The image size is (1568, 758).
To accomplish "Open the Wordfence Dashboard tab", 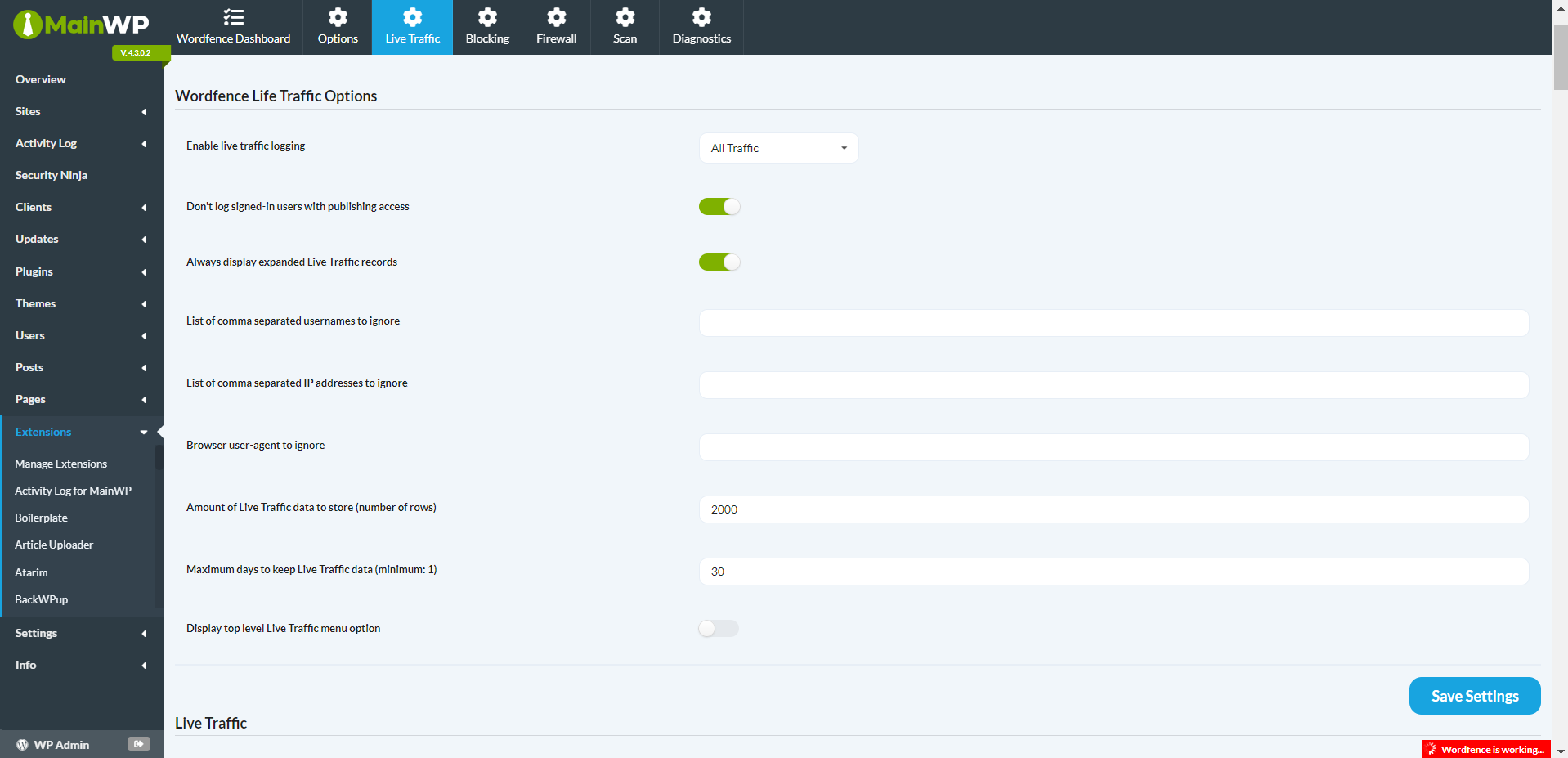I will pos(234,28).
